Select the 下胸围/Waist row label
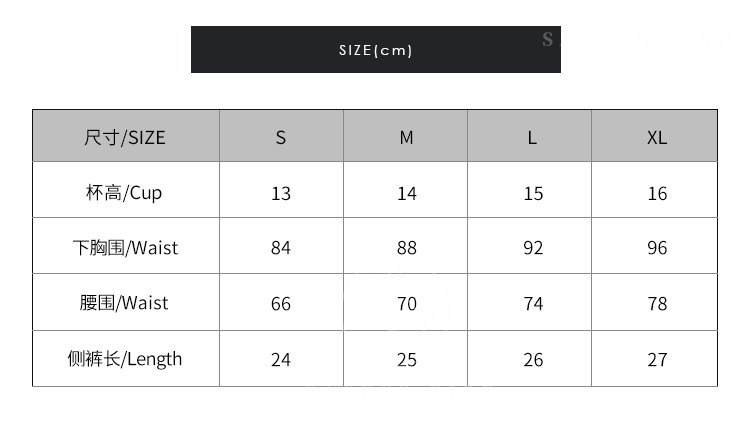This screenshot has width=750, height=433. pos(125,247)
